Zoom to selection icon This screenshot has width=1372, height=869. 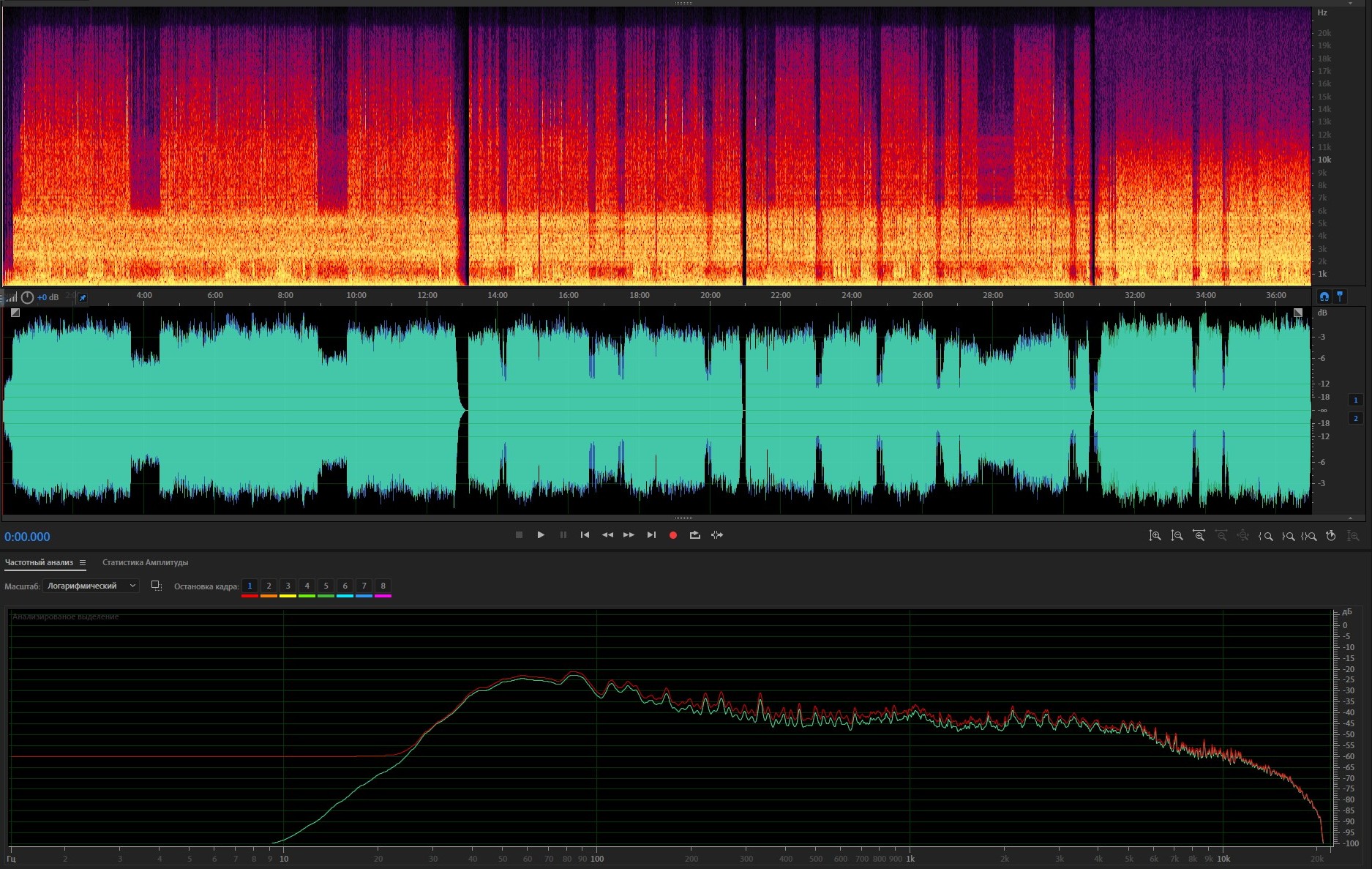click(x=1309, y=536)
